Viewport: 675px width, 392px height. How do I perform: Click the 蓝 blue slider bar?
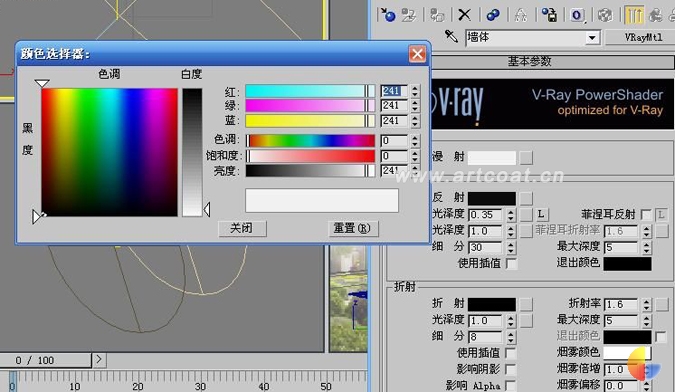tap(310, 121)
